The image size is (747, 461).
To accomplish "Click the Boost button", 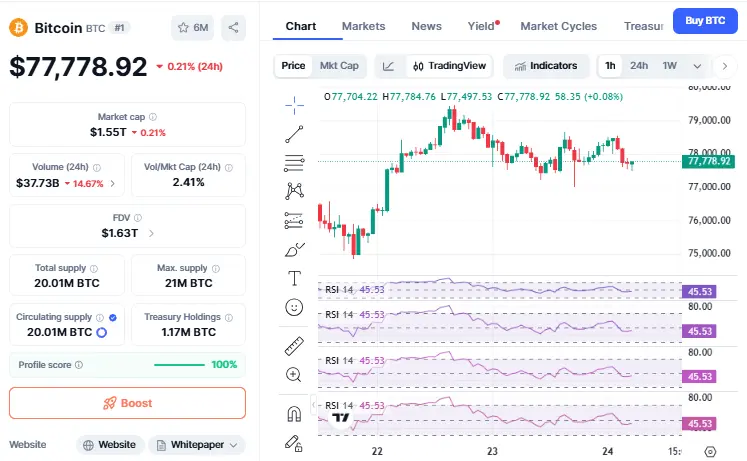I will (x=127, y=403).
